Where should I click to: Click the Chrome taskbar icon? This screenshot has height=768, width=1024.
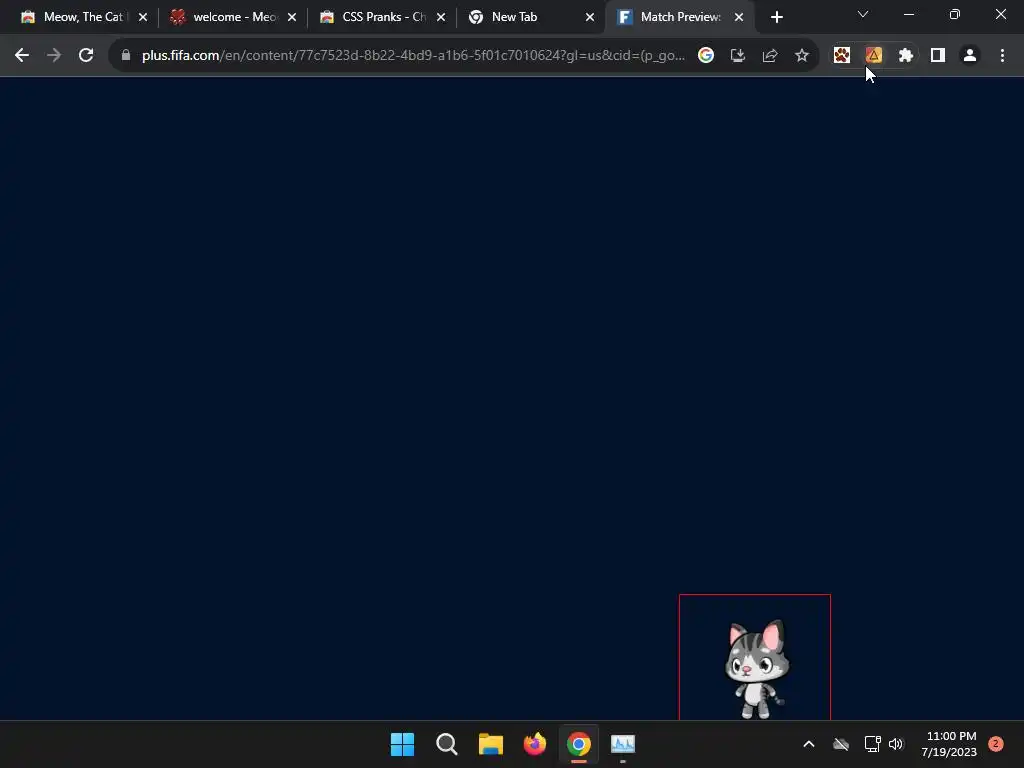pos(579,744)
